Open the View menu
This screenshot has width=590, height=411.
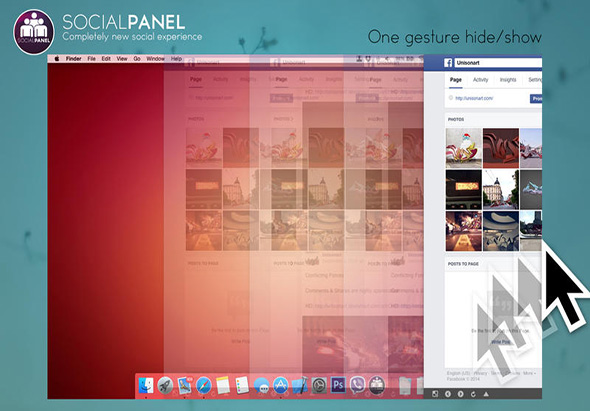click(x=122, y=59)
